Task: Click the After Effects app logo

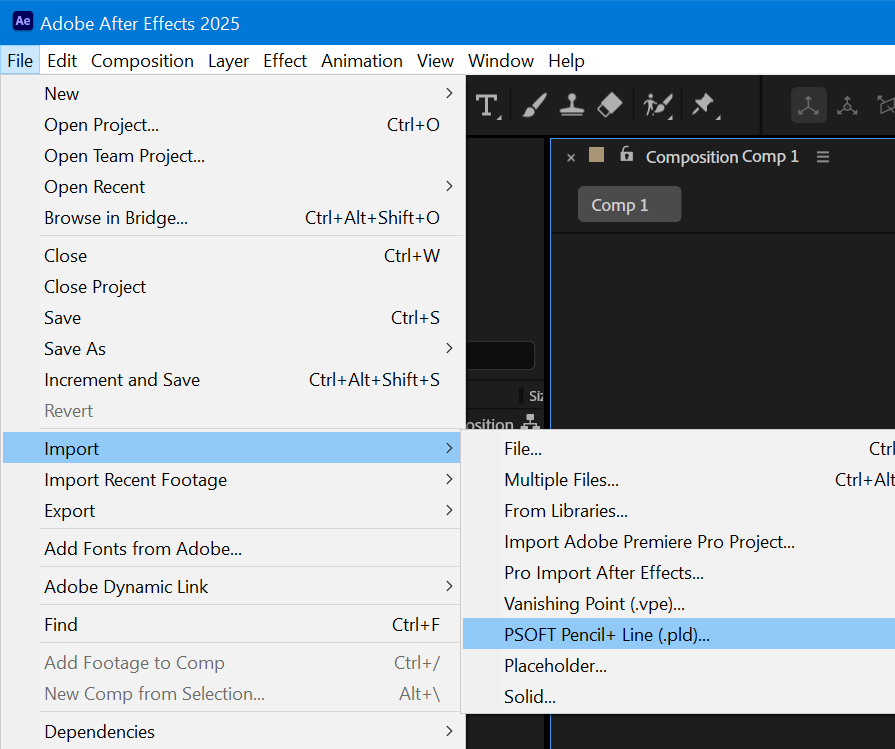Action: click(x=23, y=22)
